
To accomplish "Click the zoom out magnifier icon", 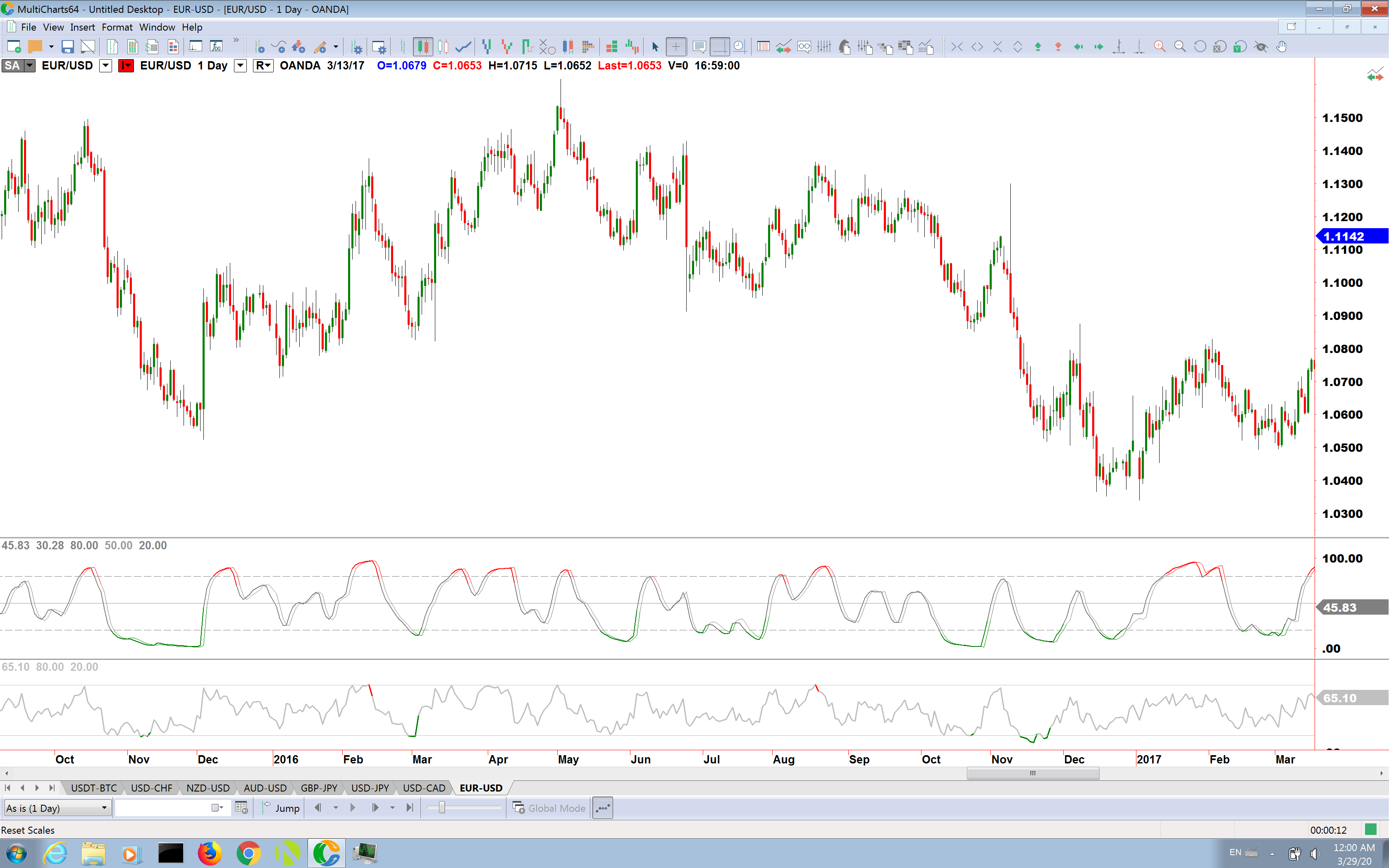I will coord(1179,46).
